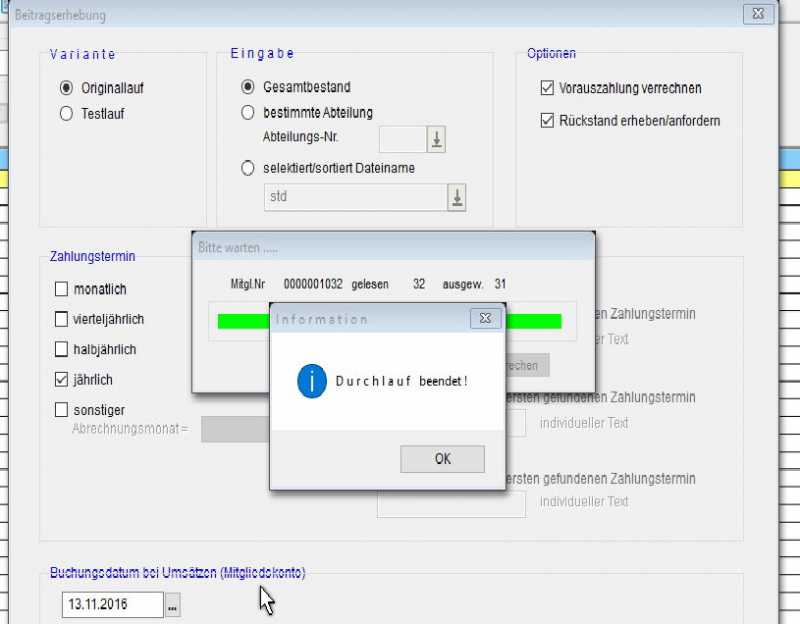Check the halbjährlich option
Viewport: 800px width, 624px height.
[61, 350]
